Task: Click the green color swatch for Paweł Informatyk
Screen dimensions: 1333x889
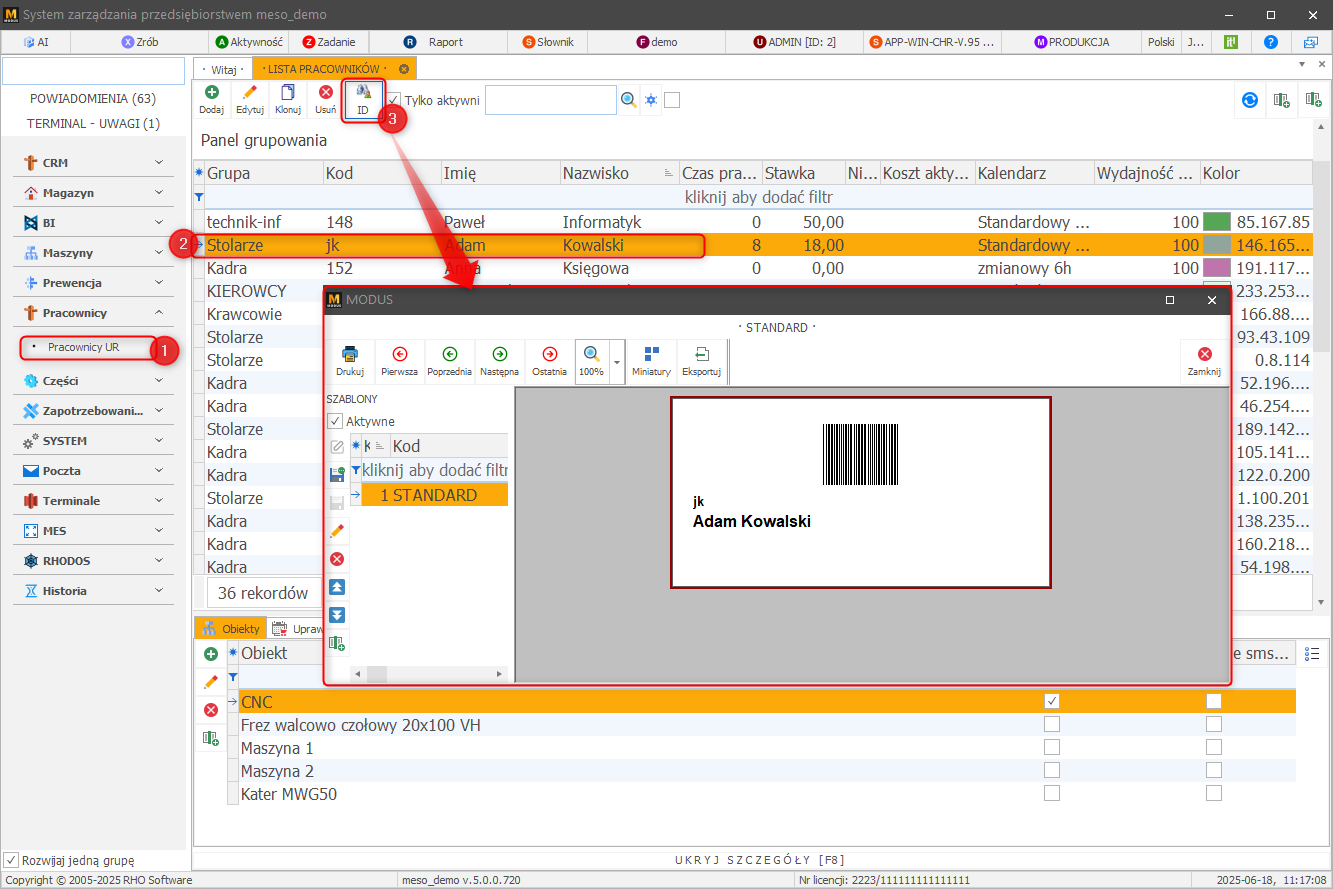Action: point(1216,222)
